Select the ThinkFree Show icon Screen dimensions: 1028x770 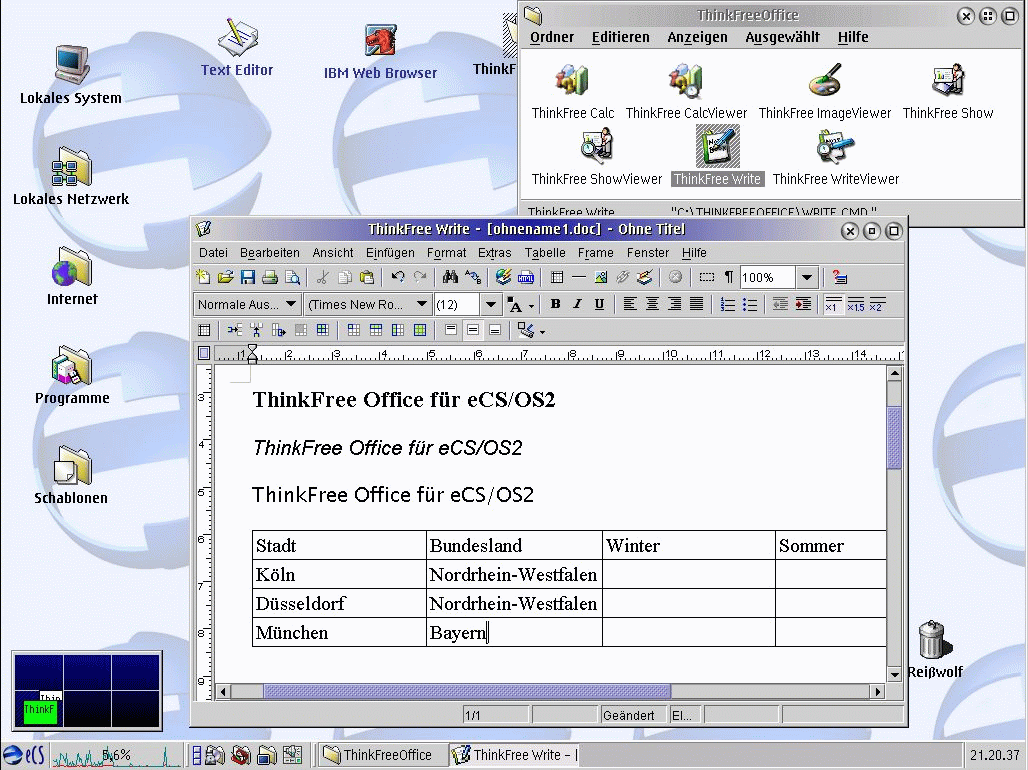pyautogui.click(x=948, y=92)
